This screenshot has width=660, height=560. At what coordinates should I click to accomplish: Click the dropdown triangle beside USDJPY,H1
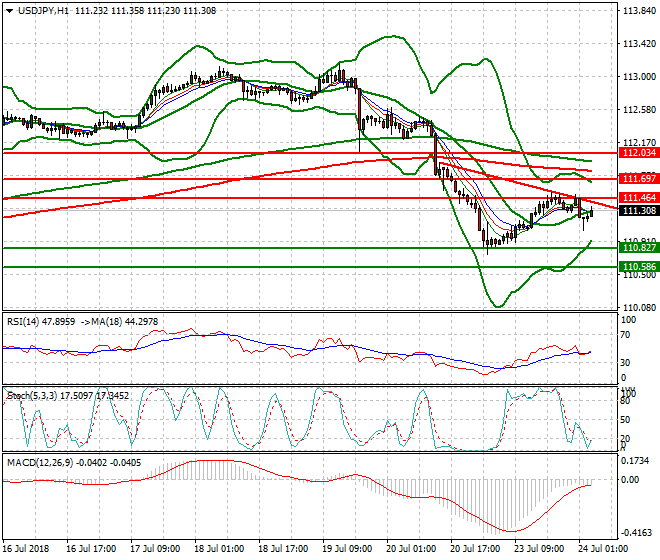click(x=8, y=9)
